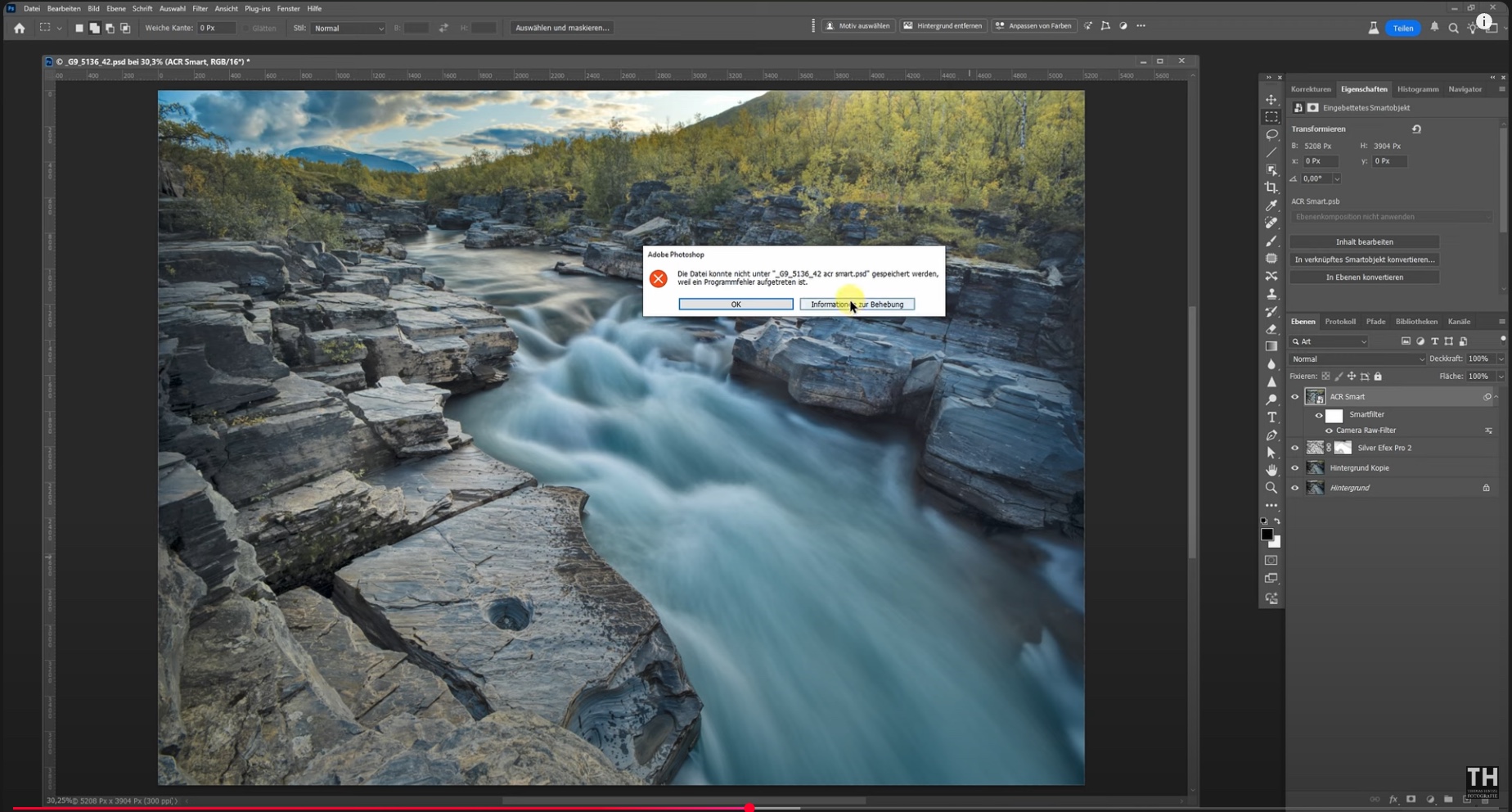Screen dimensions: 1512x812
Task: Filter layers by text layer type
Action: [x=1435, y=341]
